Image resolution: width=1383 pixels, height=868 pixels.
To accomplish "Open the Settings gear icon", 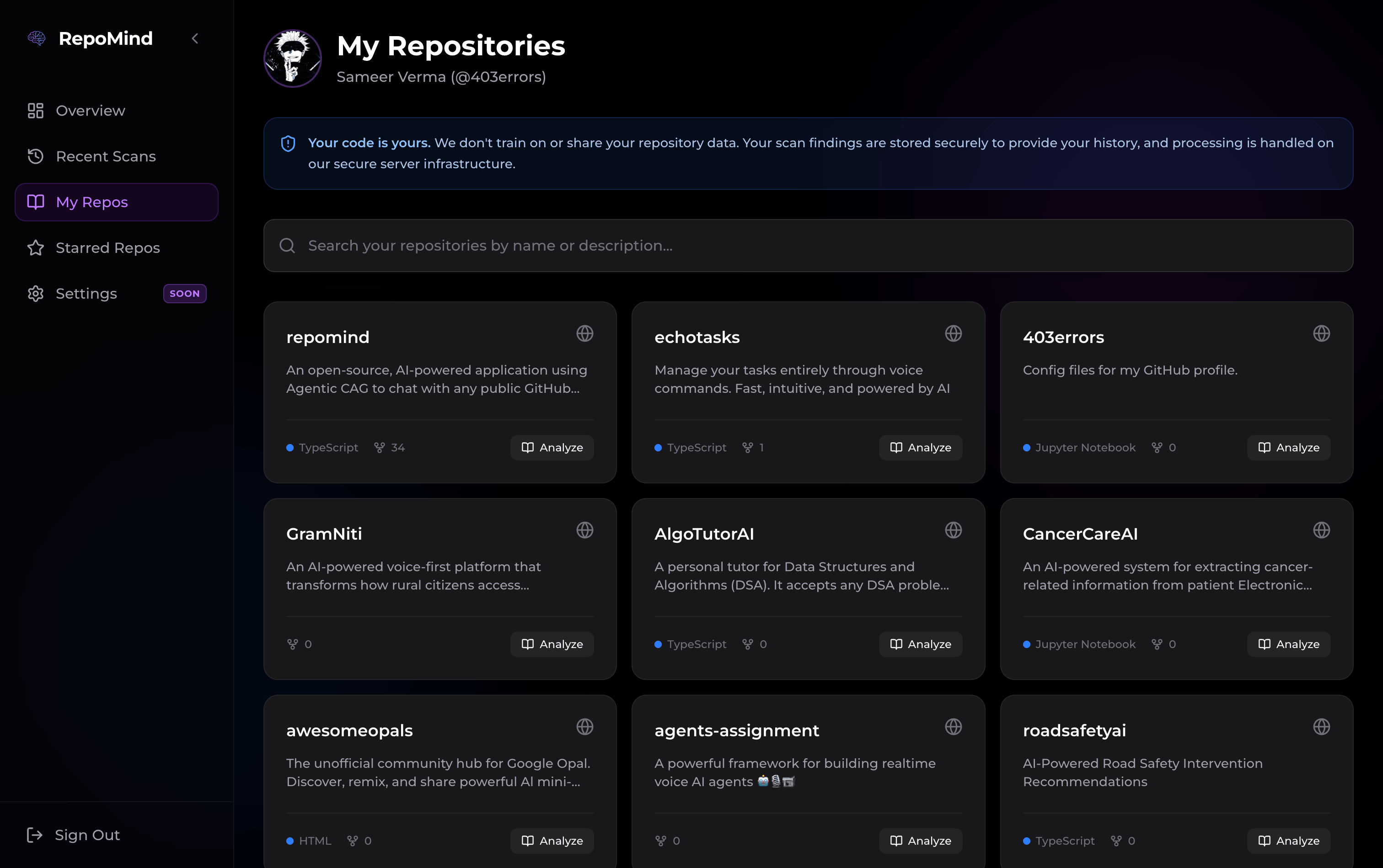I will pyautogui.click(x=36, y=293).
